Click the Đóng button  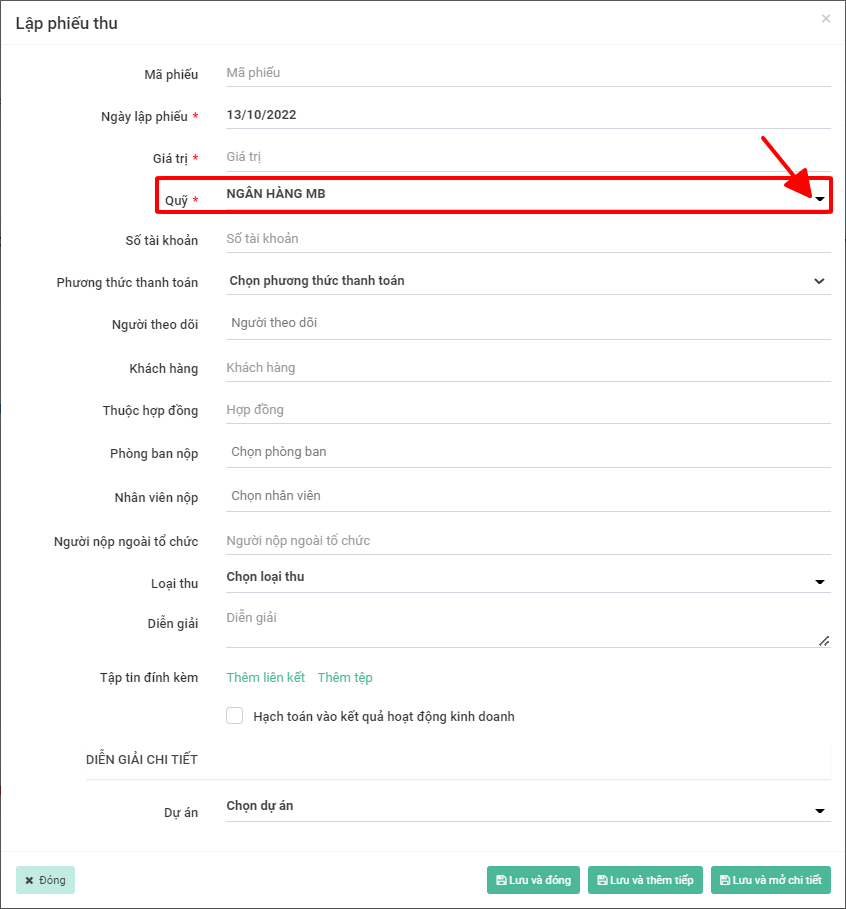point(46,880)
